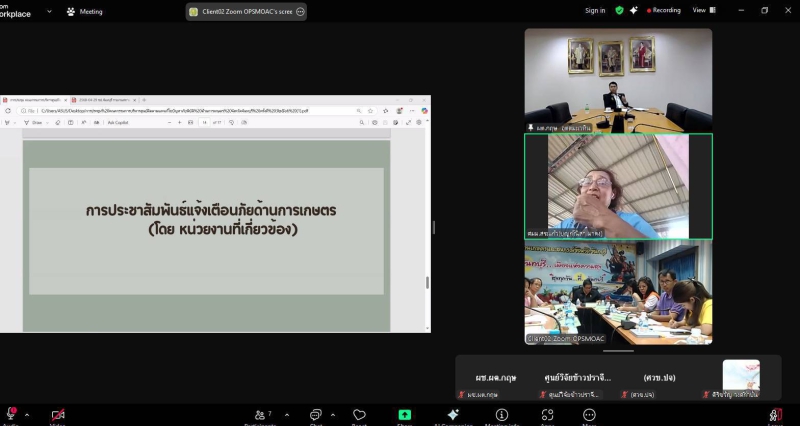800x426 pixels.
Task: Click refresh in shared browser
Action: click(x=8, y=111)
